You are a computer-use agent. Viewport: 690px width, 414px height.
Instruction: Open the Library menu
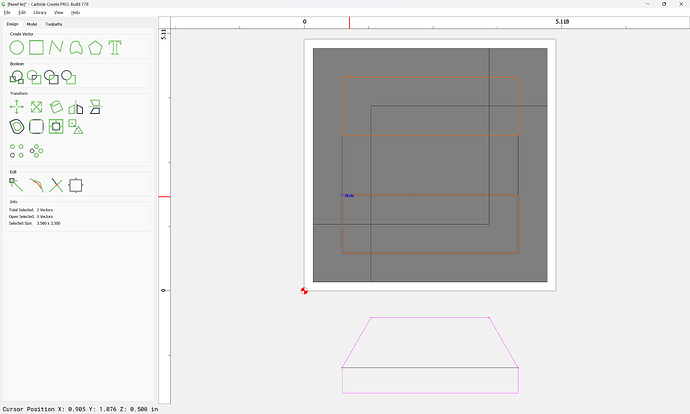click(40, 12)
